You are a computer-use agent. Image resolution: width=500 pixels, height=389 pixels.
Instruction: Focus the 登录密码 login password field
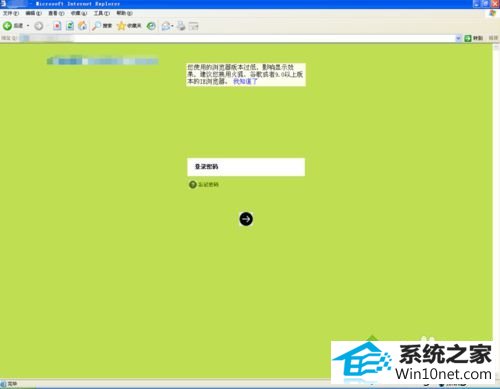[x=246, y=167]
